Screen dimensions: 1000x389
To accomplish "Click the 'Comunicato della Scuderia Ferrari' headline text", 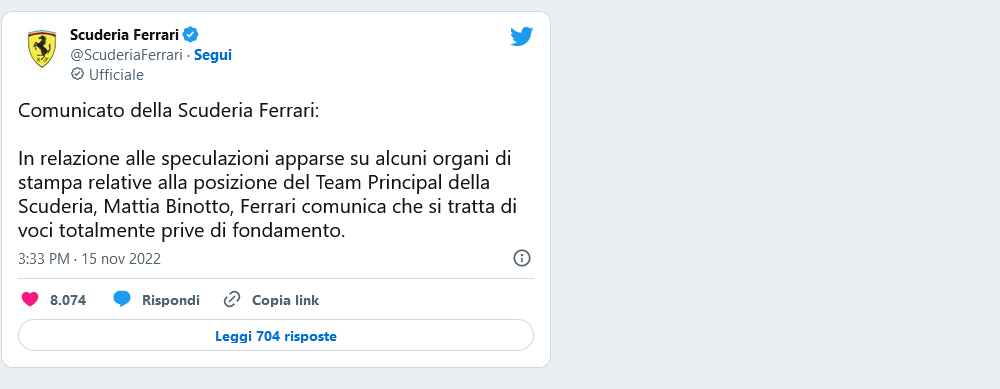I will coord(168,110).
